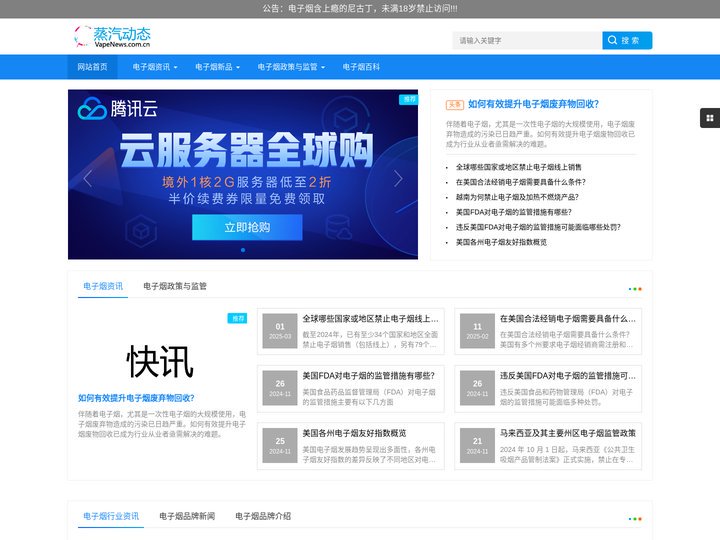Open featured article 如何有效提升电子烟废弃物回收? under the 快讯 thumbnail
This screenshot has height=540, width=720.
pos(136,398)
